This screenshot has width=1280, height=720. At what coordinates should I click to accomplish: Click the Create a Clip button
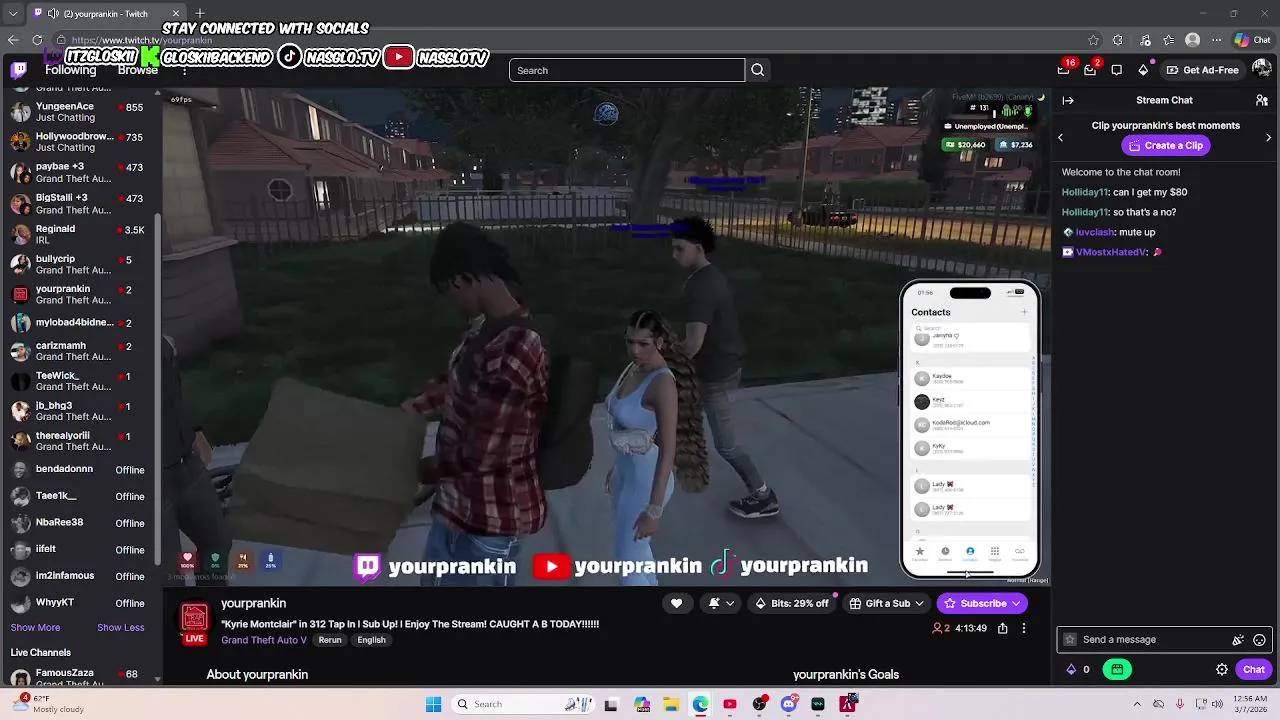coord(1165,145)
